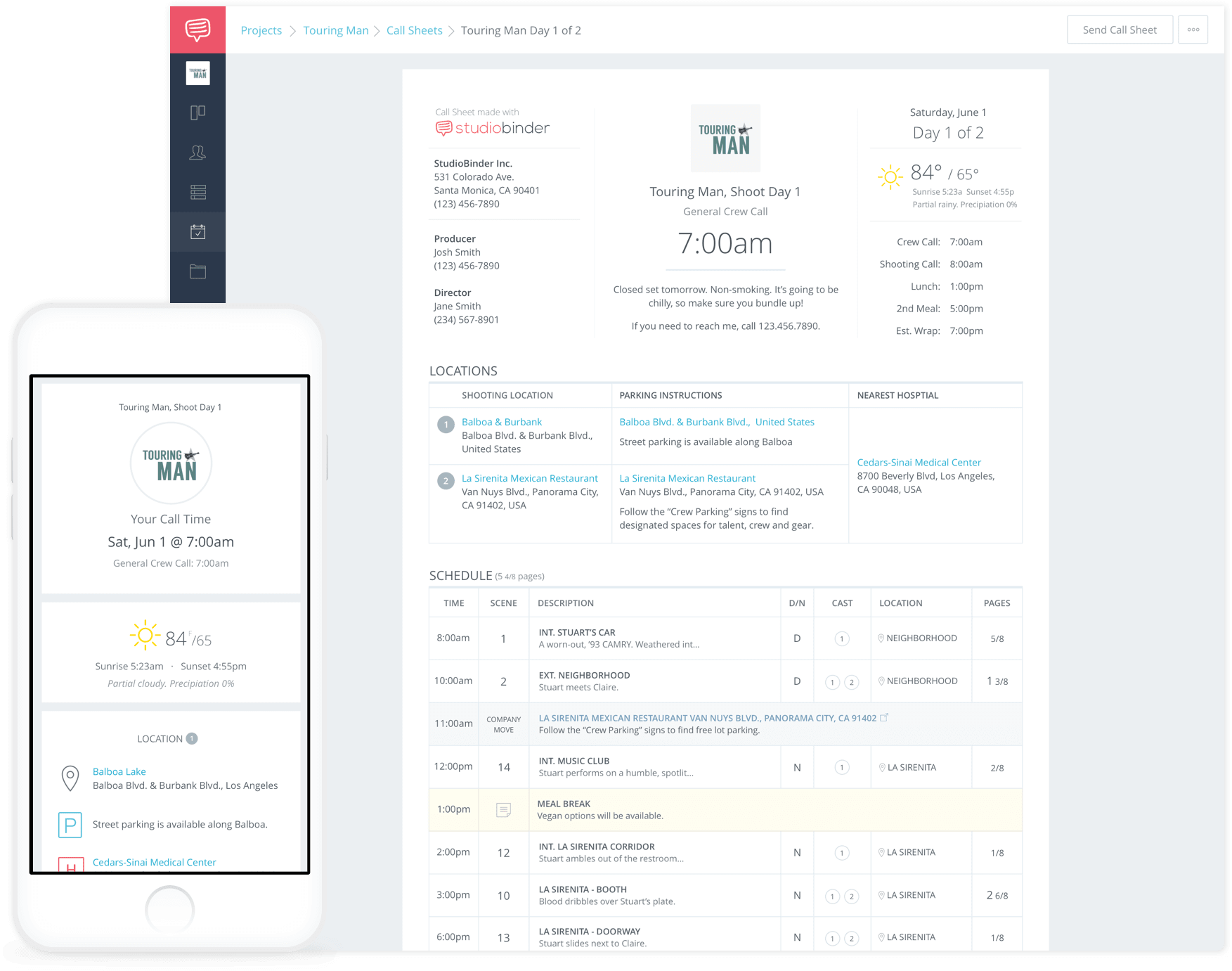Go to Touring Man in the breadcrumb
Viewport: 1232px width, 971px height.
336,30
